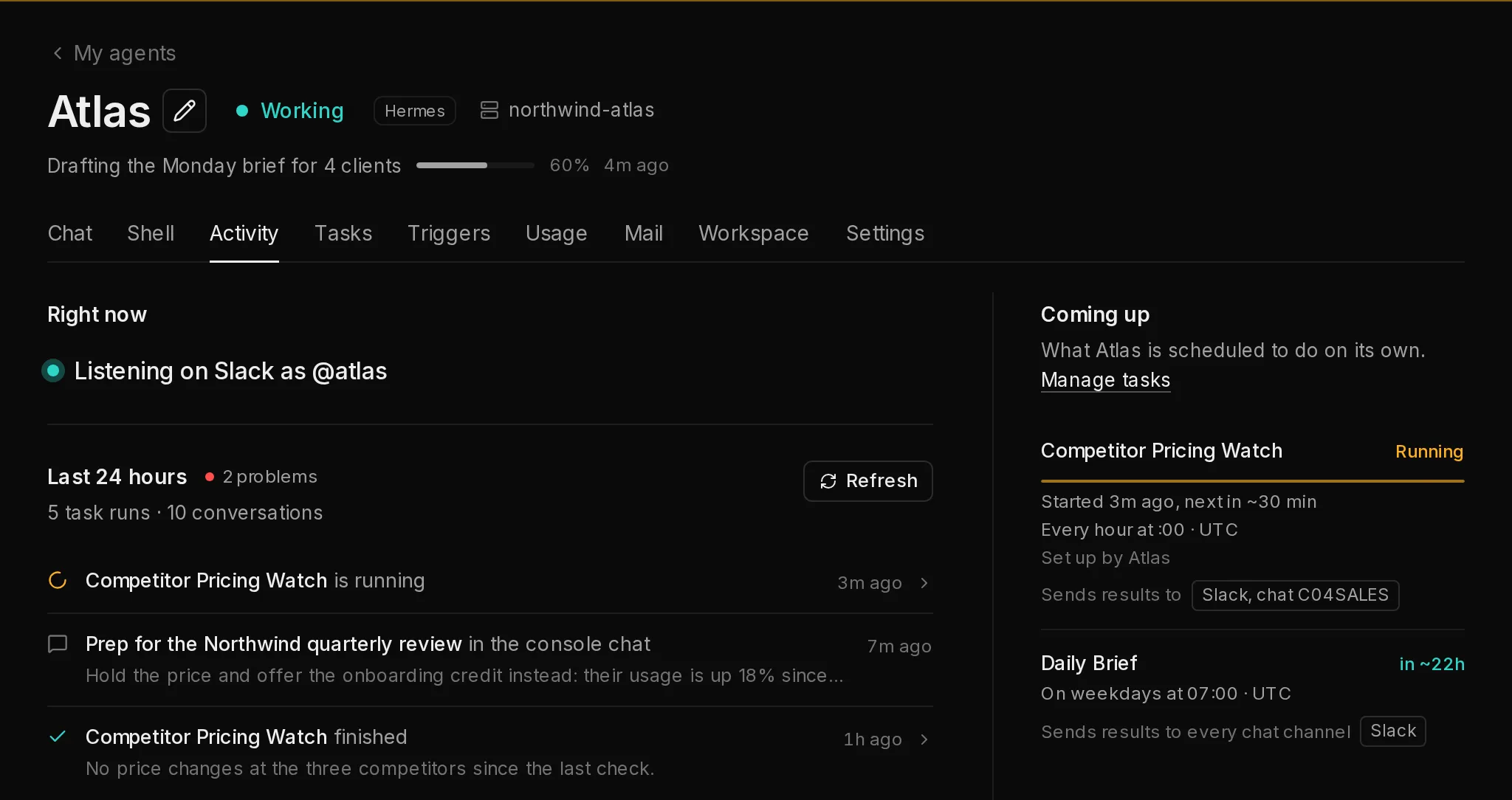Click the back chevron beside My agents

(x=58, y=53)
